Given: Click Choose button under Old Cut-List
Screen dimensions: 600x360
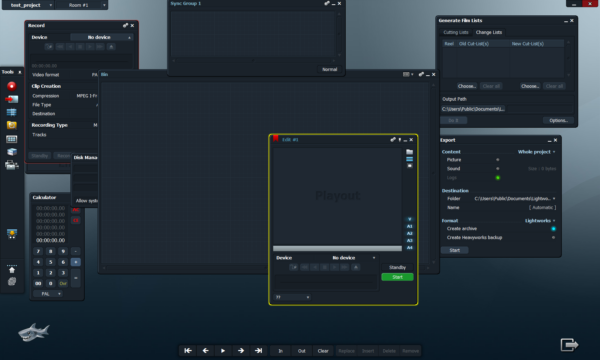Looking at the screenshot, I should (467, 86).
